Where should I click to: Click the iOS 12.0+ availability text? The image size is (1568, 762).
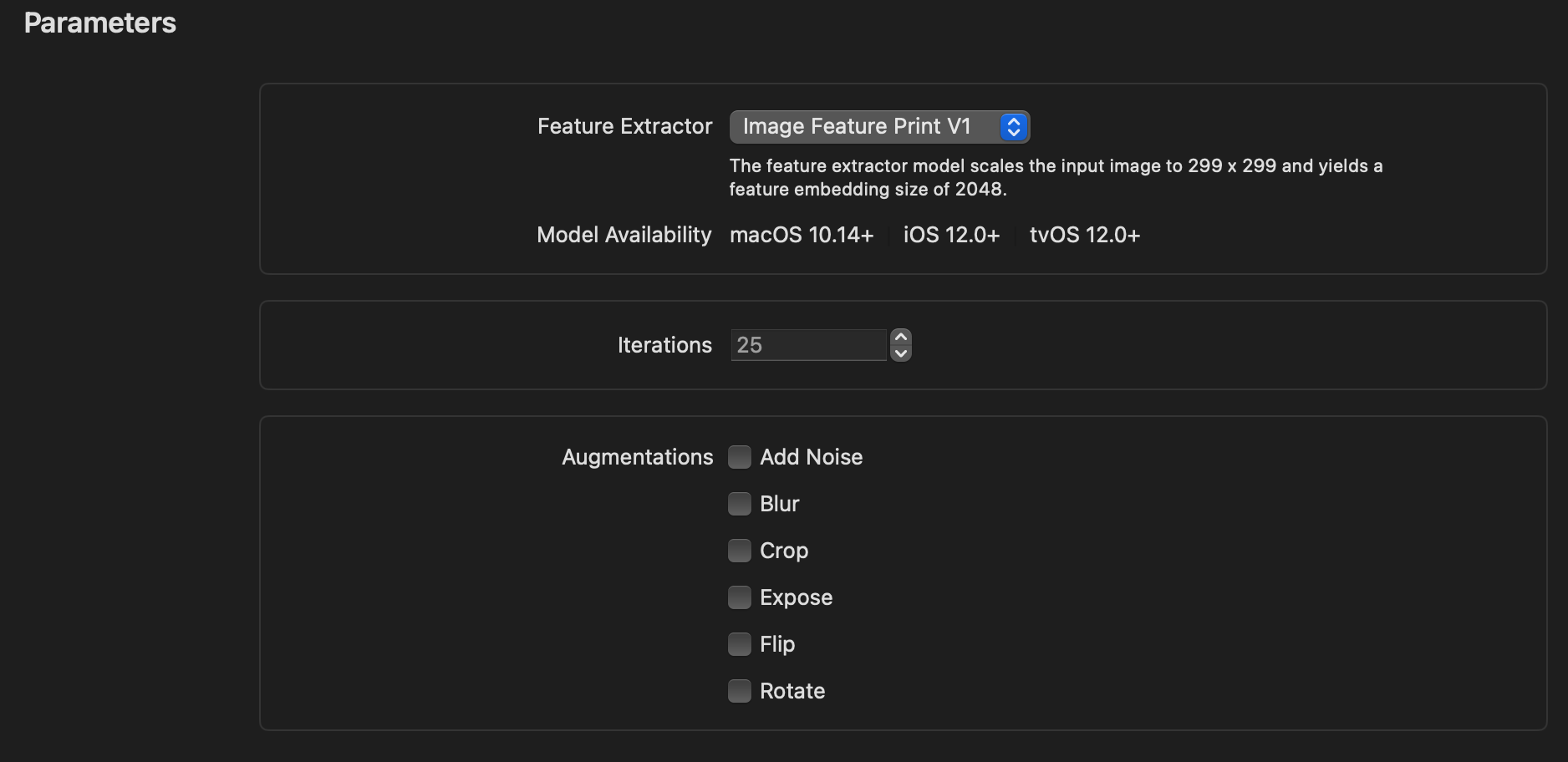[951, 236]
